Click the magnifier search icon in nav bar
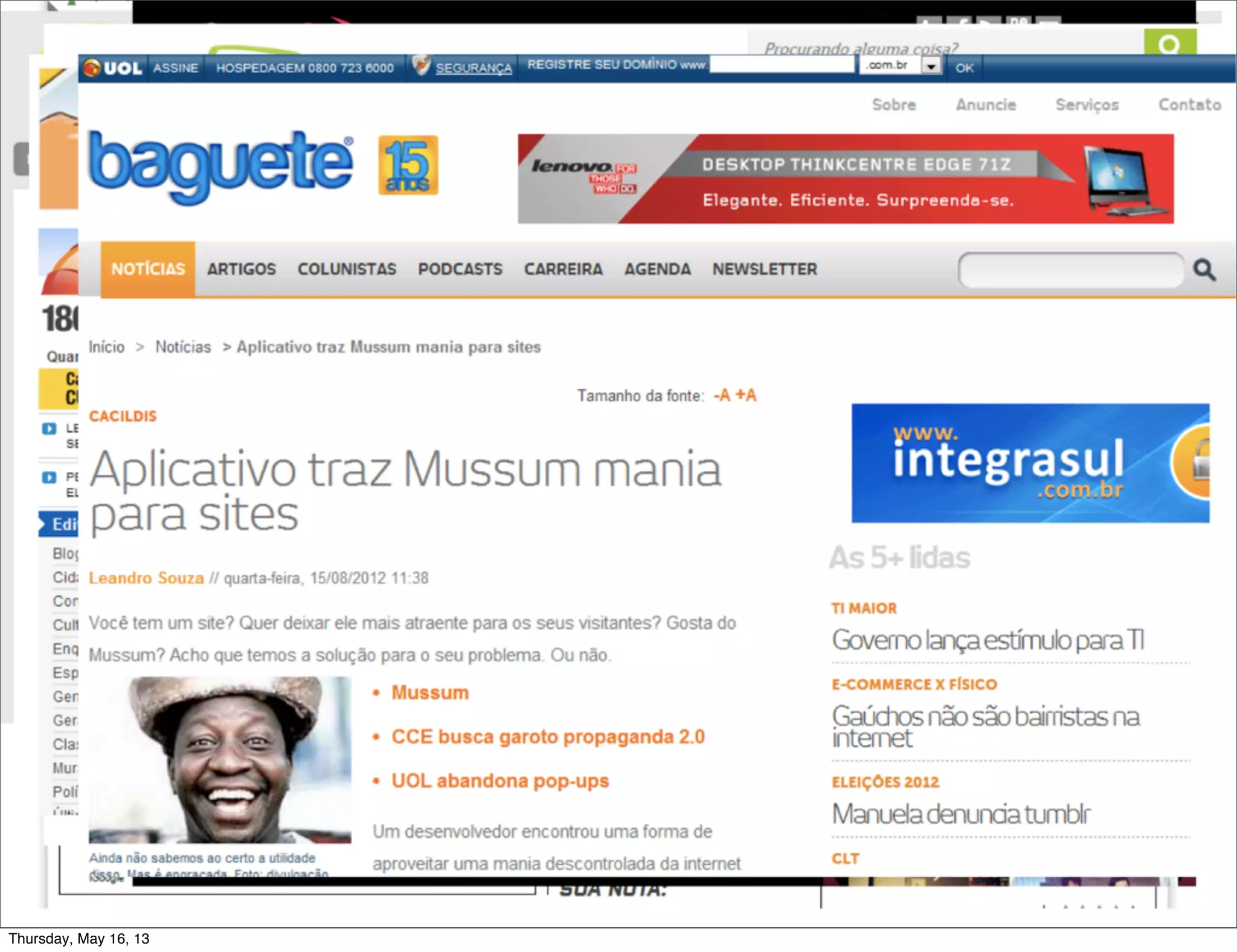Screen dimensions: 1237x952 tap(1204, 270)
